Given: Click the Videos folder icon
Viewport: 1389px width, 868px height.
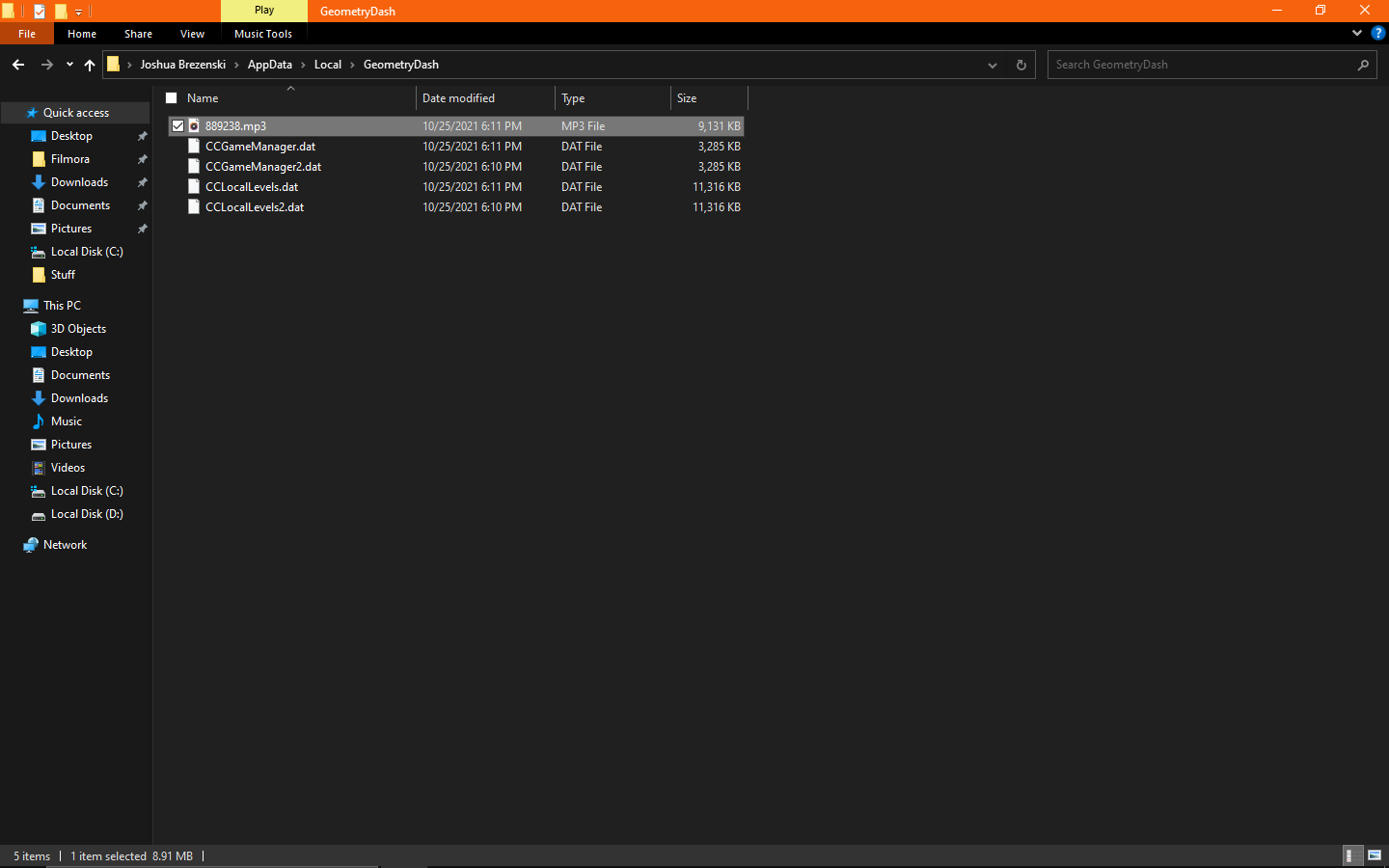Looking at the screenshot, I should [39, 468].
